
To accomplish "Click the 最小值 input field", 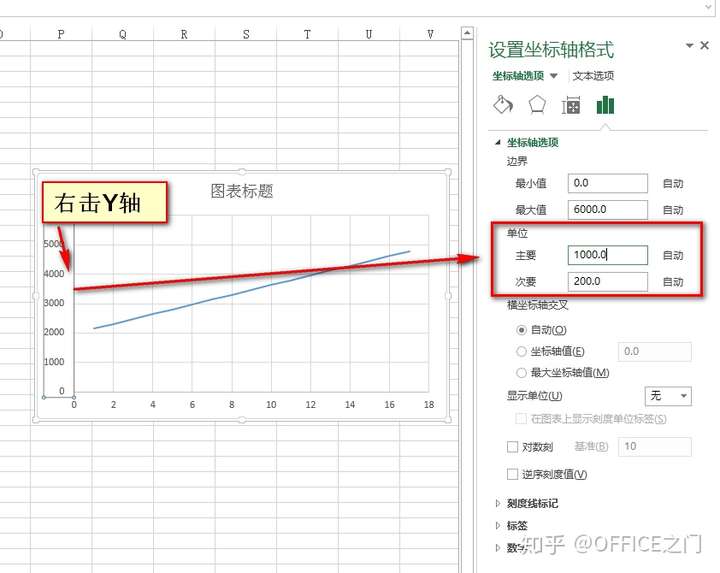I will point(608,183).
